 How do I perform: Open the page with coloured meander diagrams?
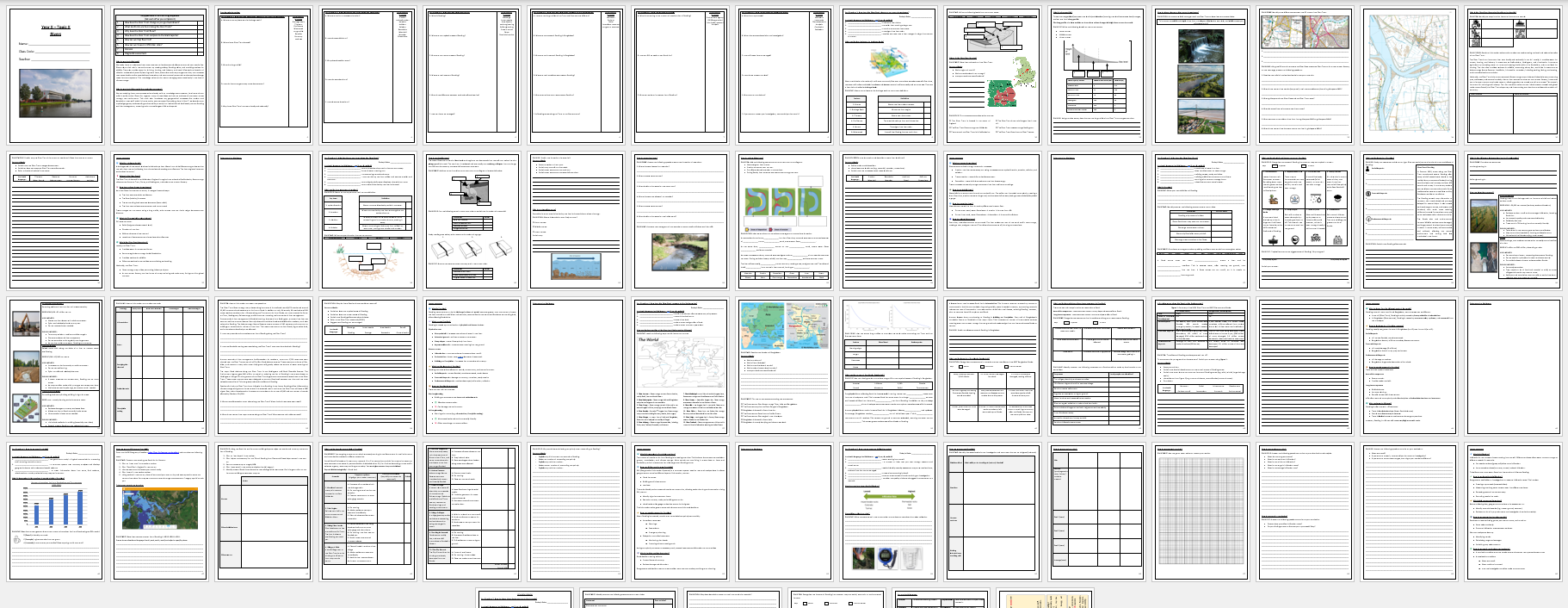(x=785, y=221)
